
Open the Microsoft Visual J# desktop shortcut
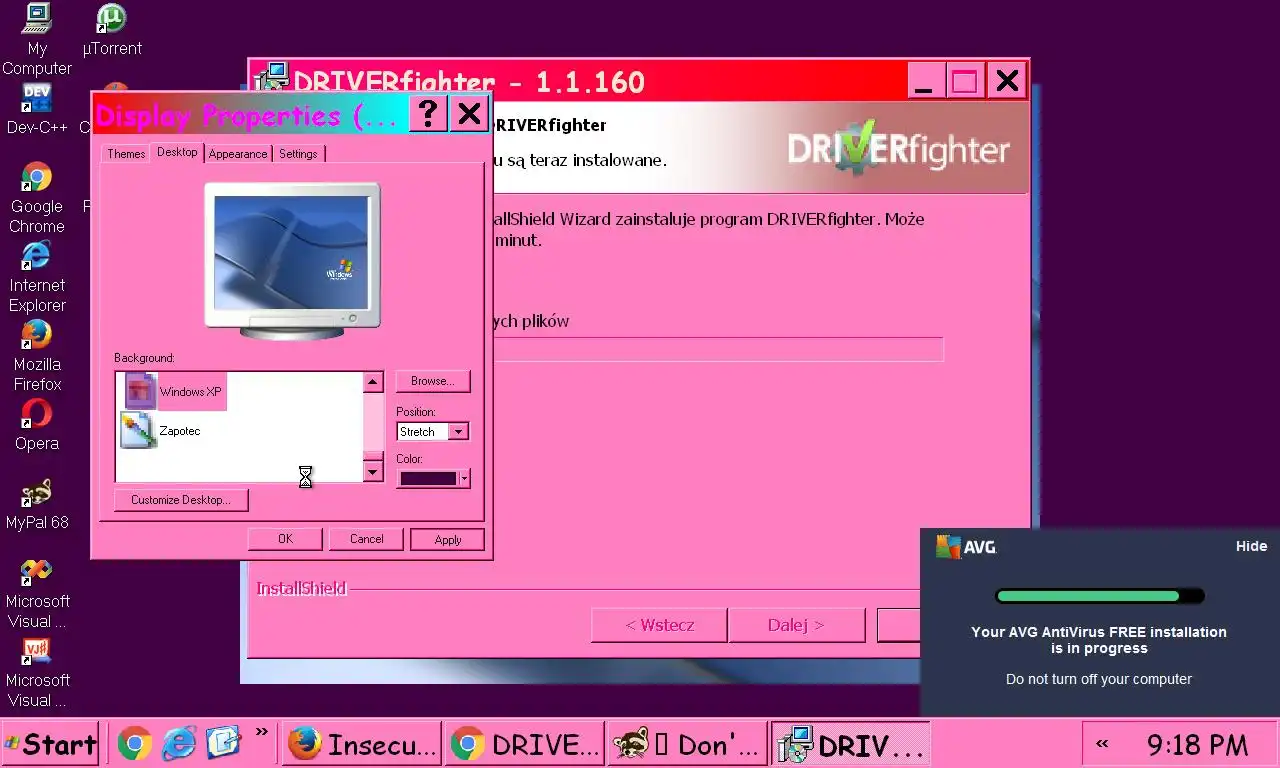[x=37, y=671]
